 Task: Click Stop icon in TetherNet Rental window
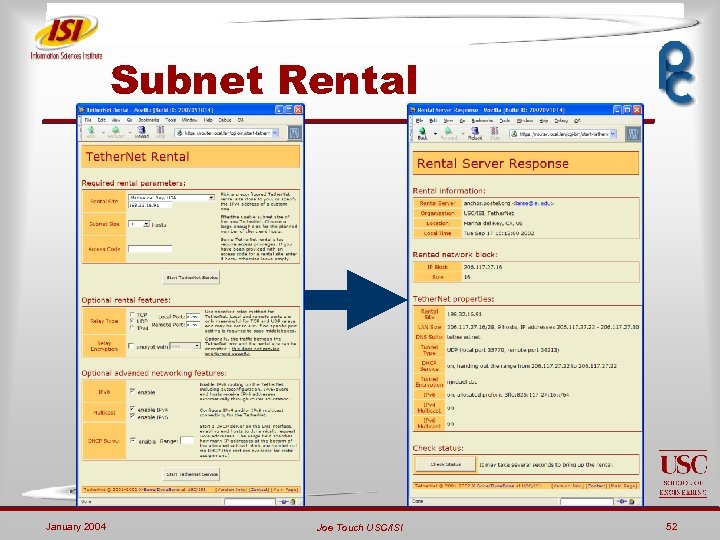[x=160, y=131]
